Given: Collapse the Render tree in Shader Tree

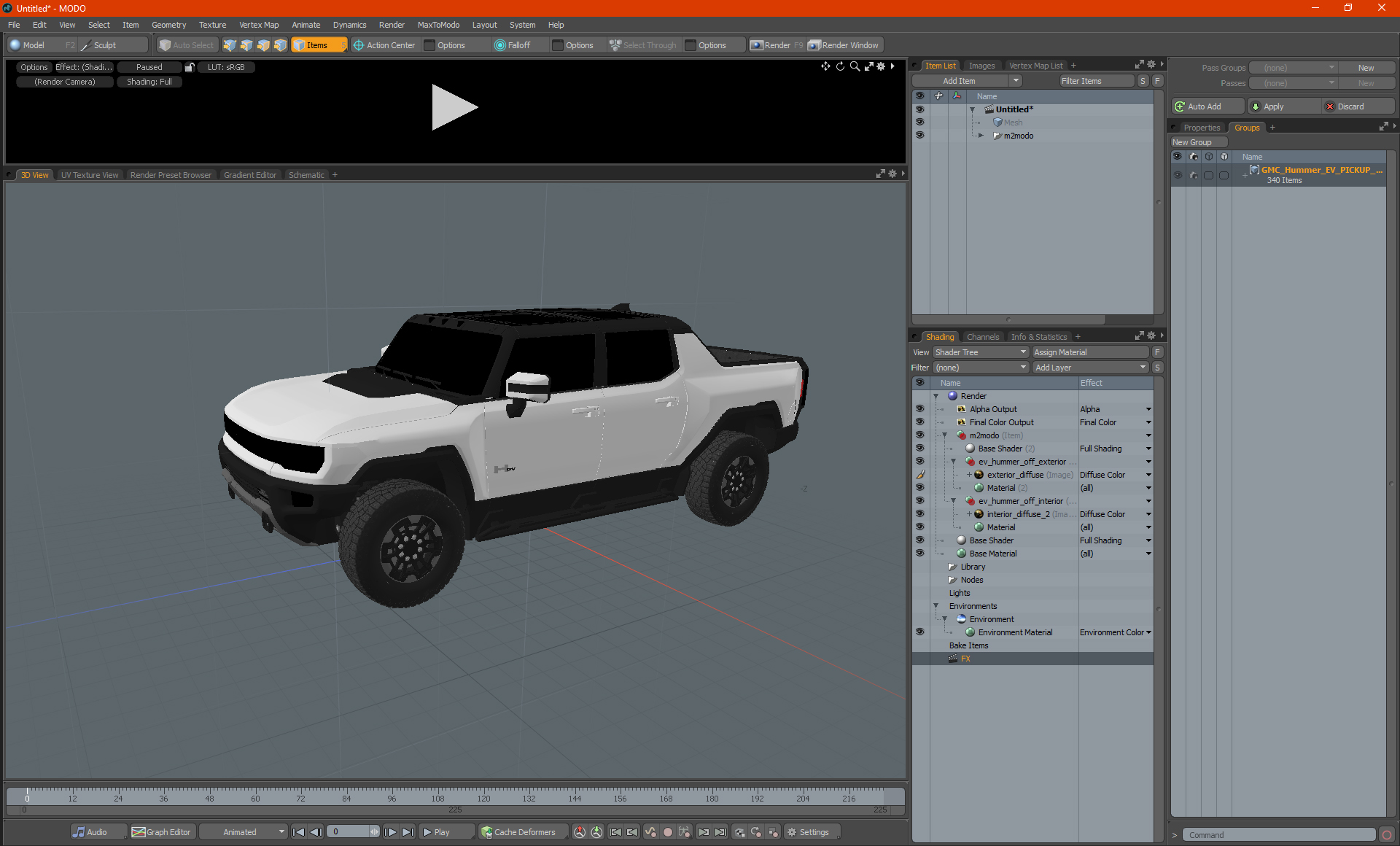Looking at the screenshot, I should (x=936, y=396).
